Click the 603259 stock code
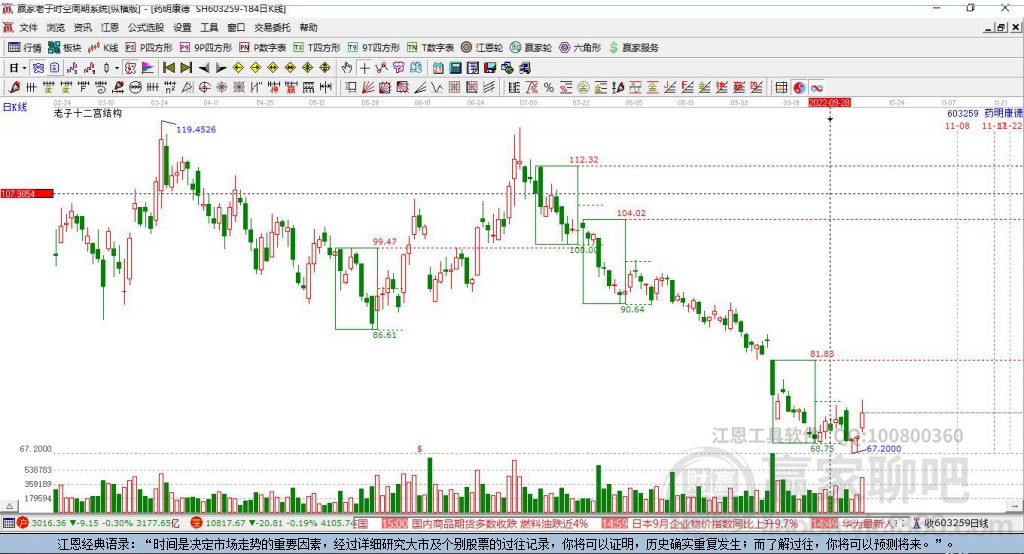1024x554 pixels. point(963,113)
